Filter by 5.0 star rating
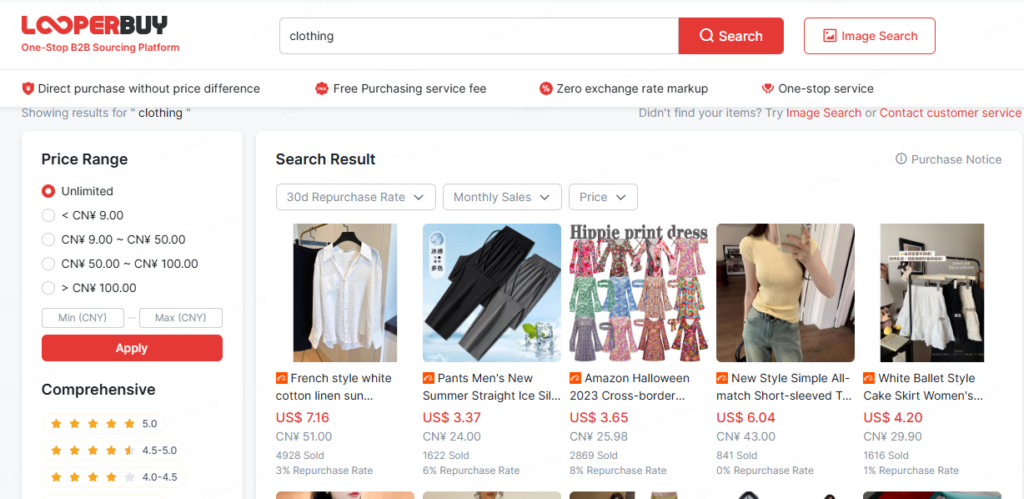The image size is (1024, 499). 104,424
